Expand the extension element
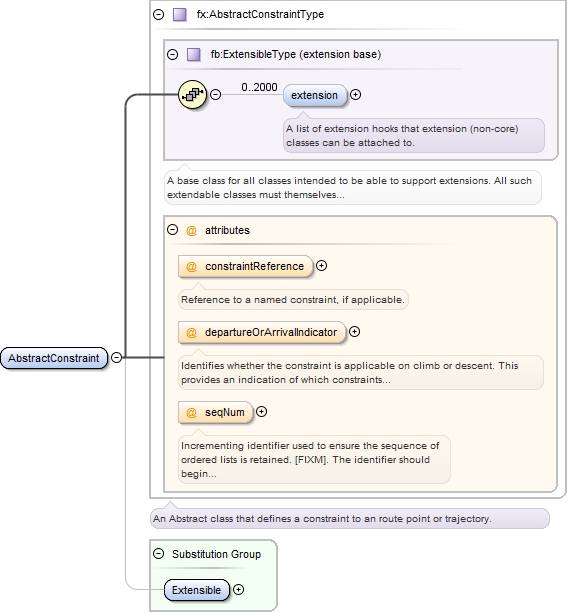 355,95
